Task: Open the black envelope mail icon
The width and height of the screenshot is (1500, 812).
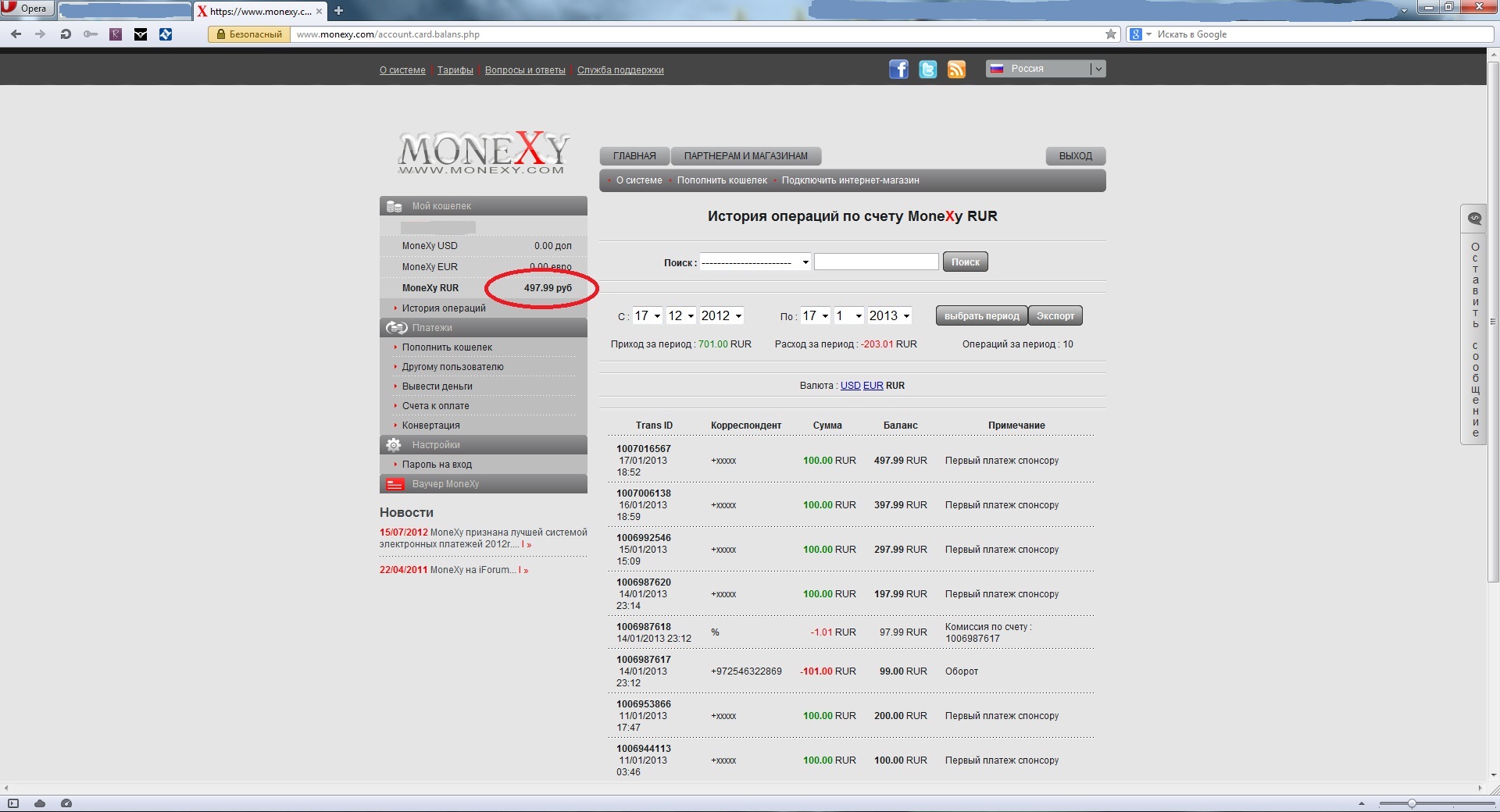Action: (x=141, y=34)
